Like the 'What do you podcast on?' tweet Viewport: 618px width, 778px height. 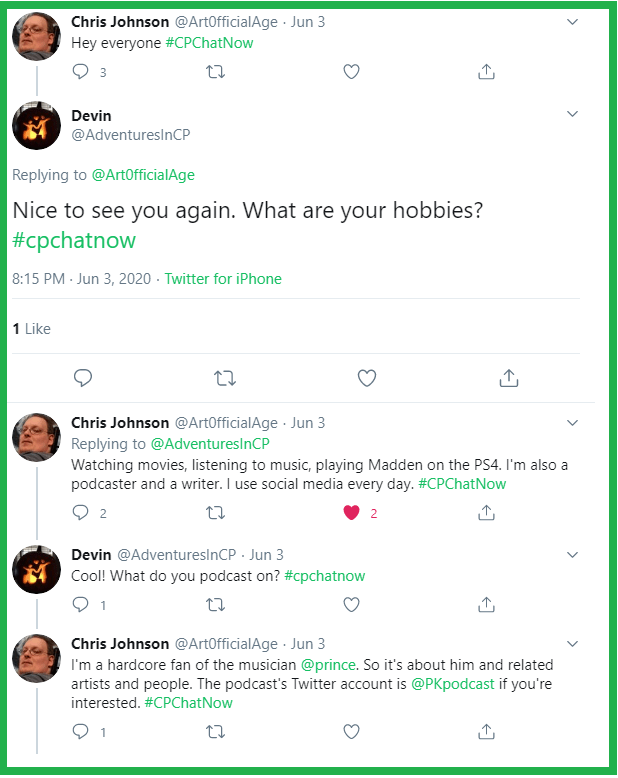point(351,605)
